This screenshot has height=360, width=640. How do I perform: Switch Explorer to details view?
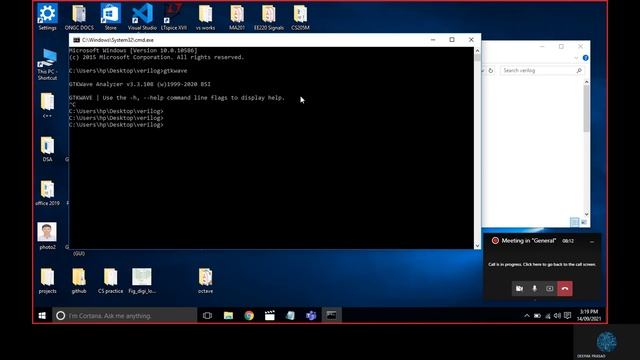point(574,222)
